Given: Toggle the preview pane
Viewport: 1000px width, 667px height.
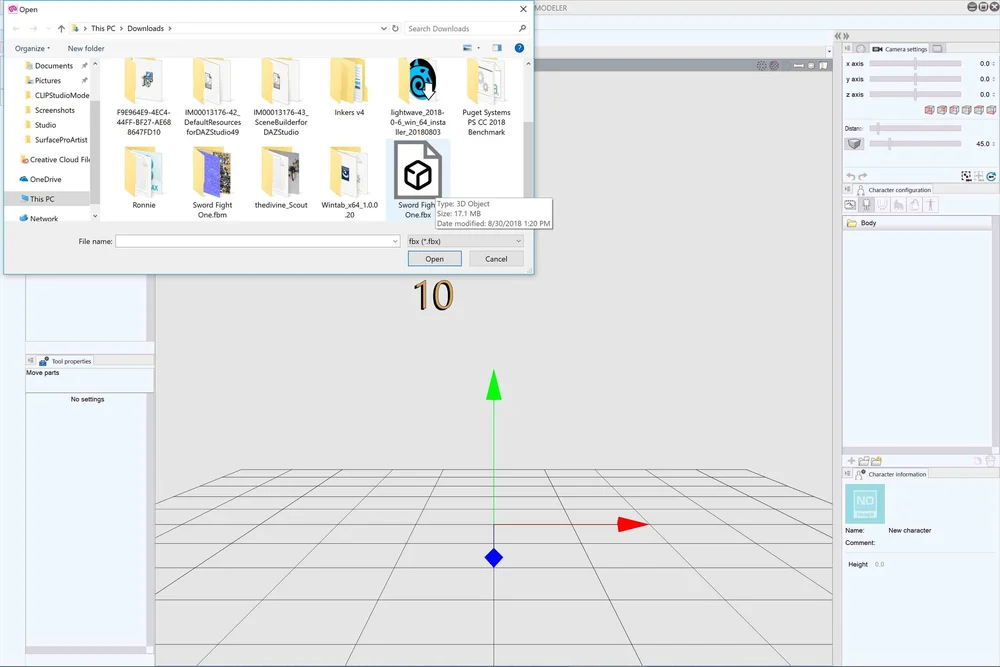Looking at the screenshot, I should tap(497, 48).
